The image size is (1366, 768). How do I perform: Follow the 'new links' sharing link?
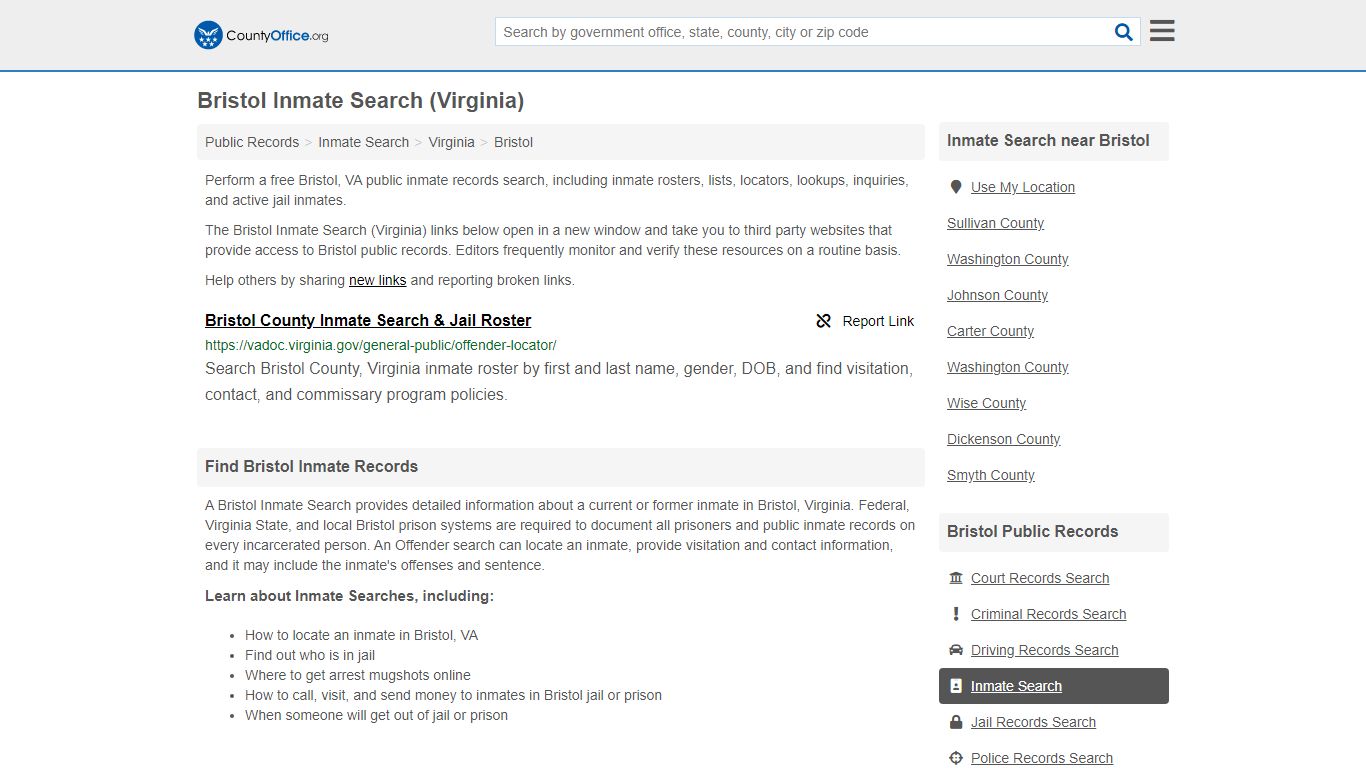pos(377,280)
